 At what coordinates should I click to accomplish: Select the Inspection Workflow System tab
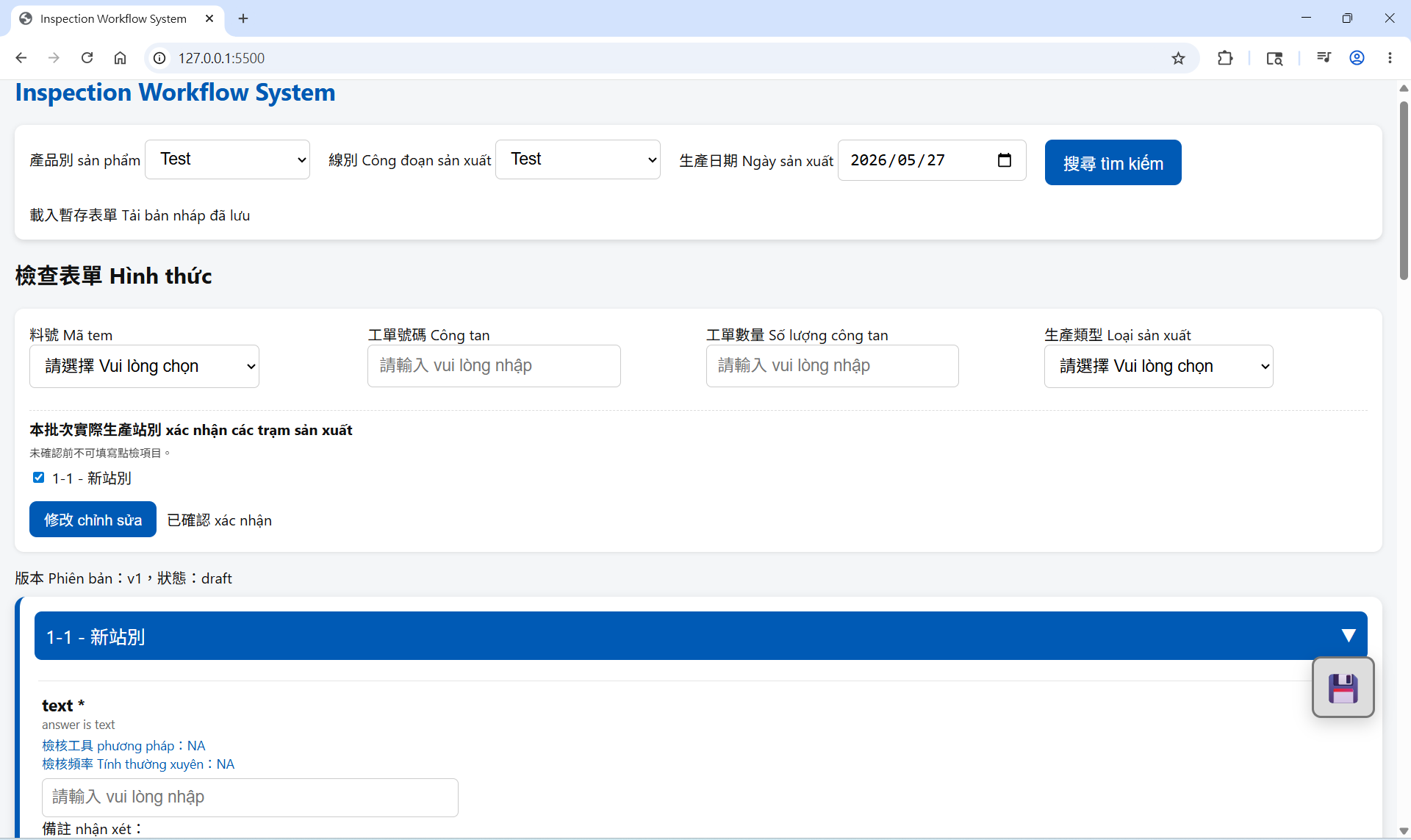113,18
